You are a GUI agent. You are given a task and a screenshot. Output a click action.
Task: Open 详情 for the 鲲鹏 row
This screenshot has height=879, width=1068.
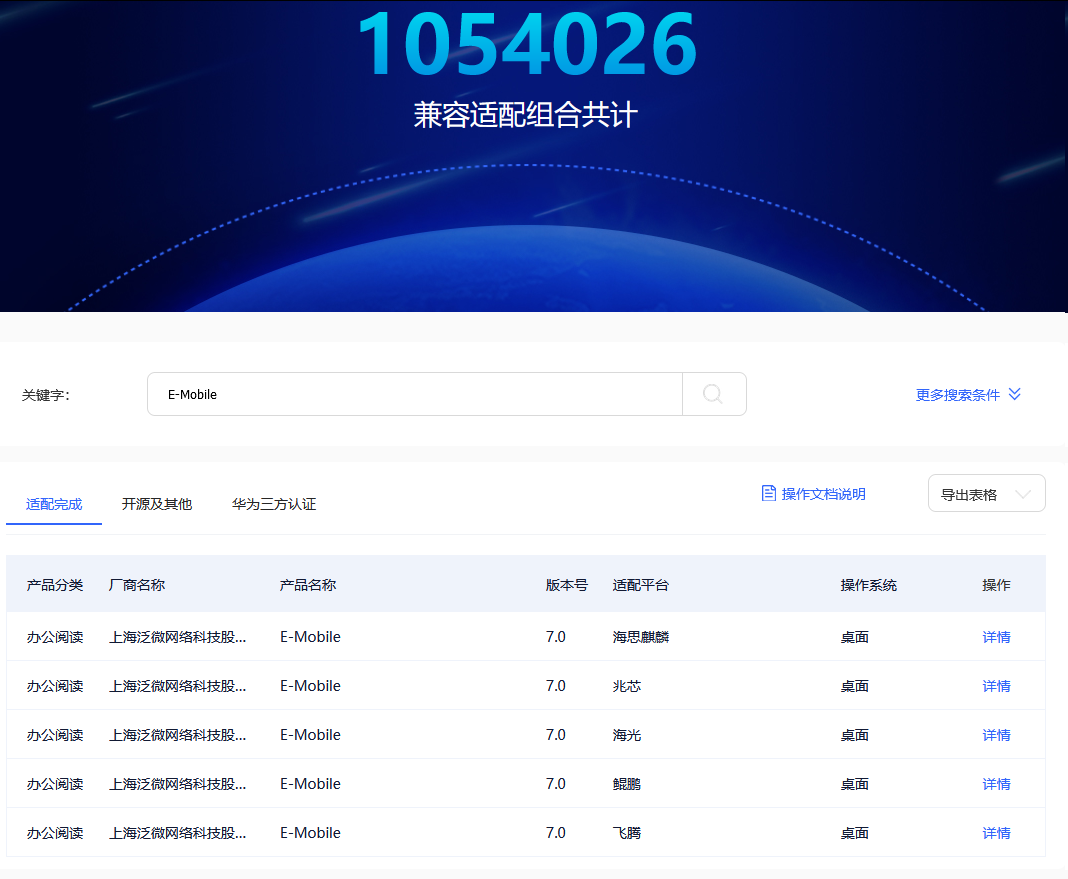tap(996, 783)
